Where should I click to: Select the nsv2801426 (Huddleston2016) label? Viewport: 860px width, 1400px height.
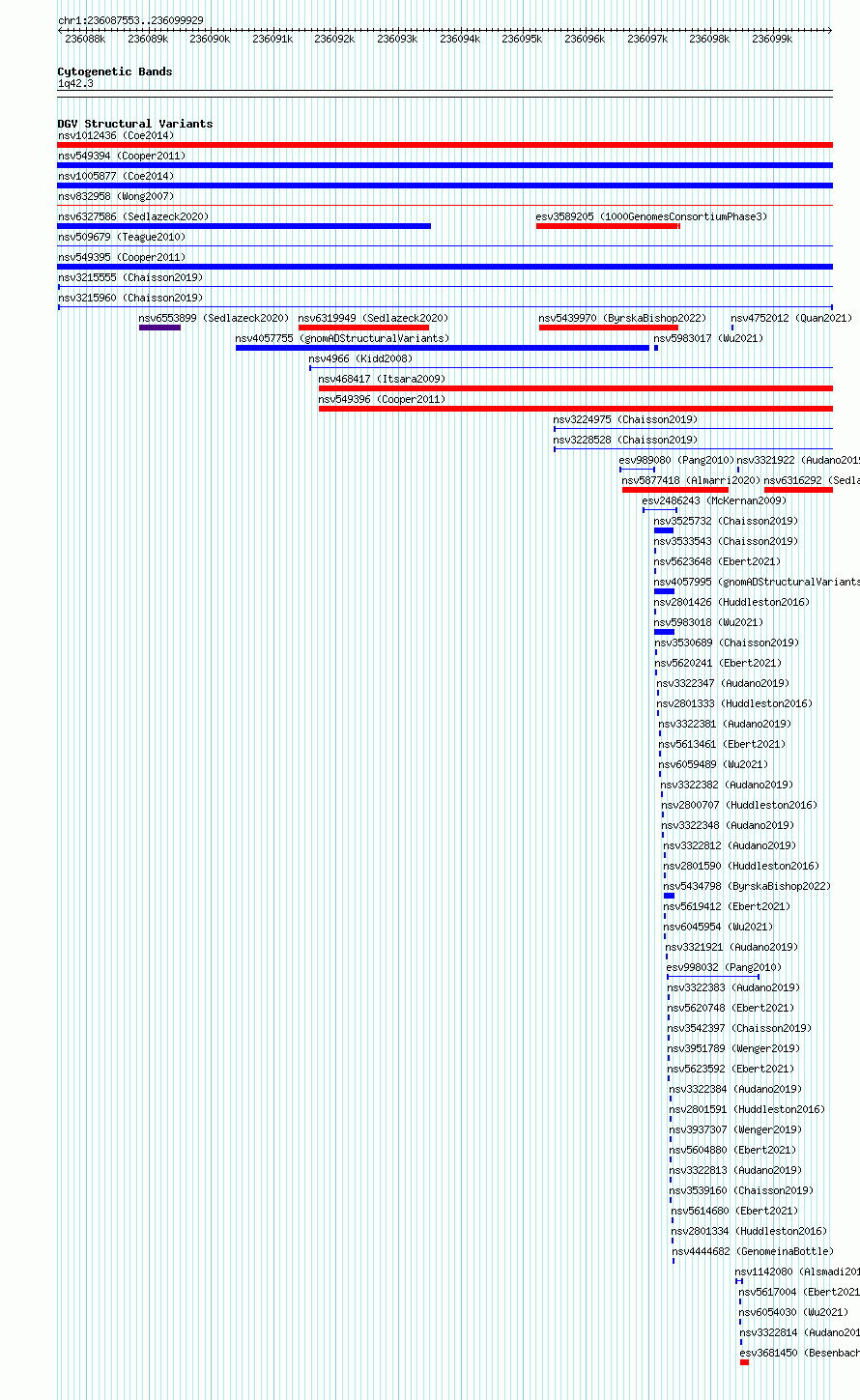[732, 602]
